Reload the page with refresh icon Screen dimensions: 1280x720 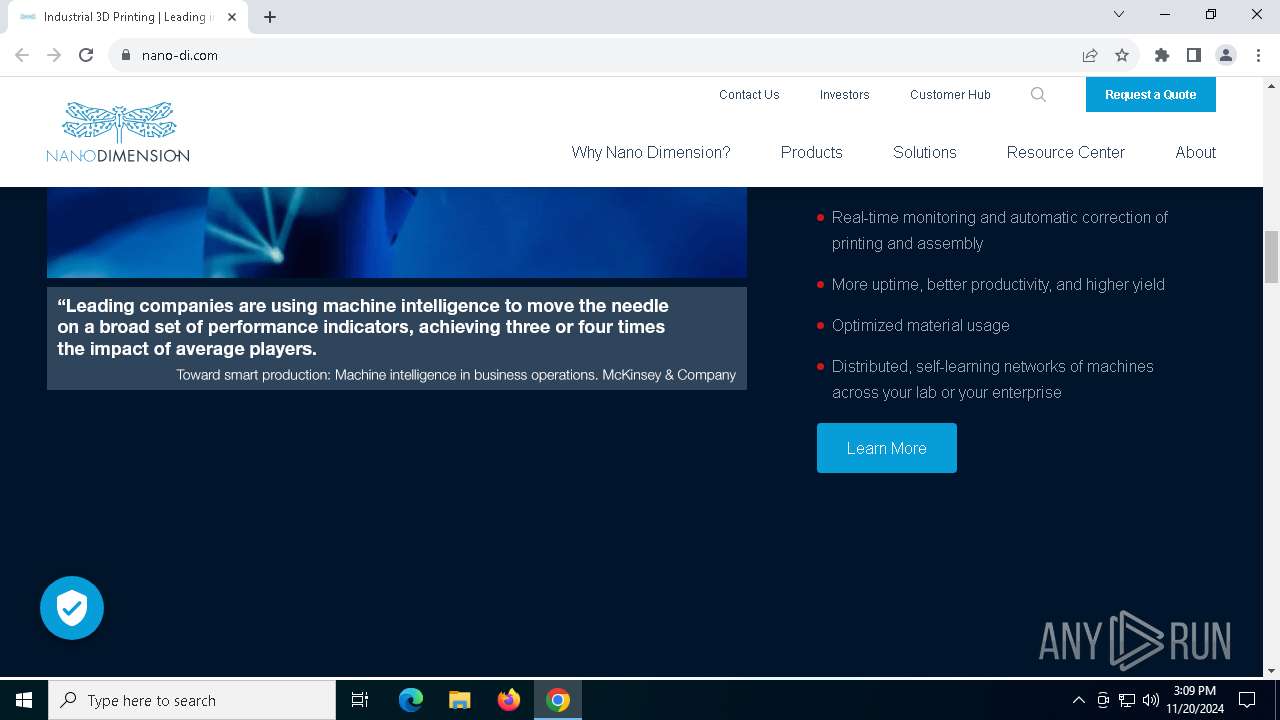coord(86,55)
